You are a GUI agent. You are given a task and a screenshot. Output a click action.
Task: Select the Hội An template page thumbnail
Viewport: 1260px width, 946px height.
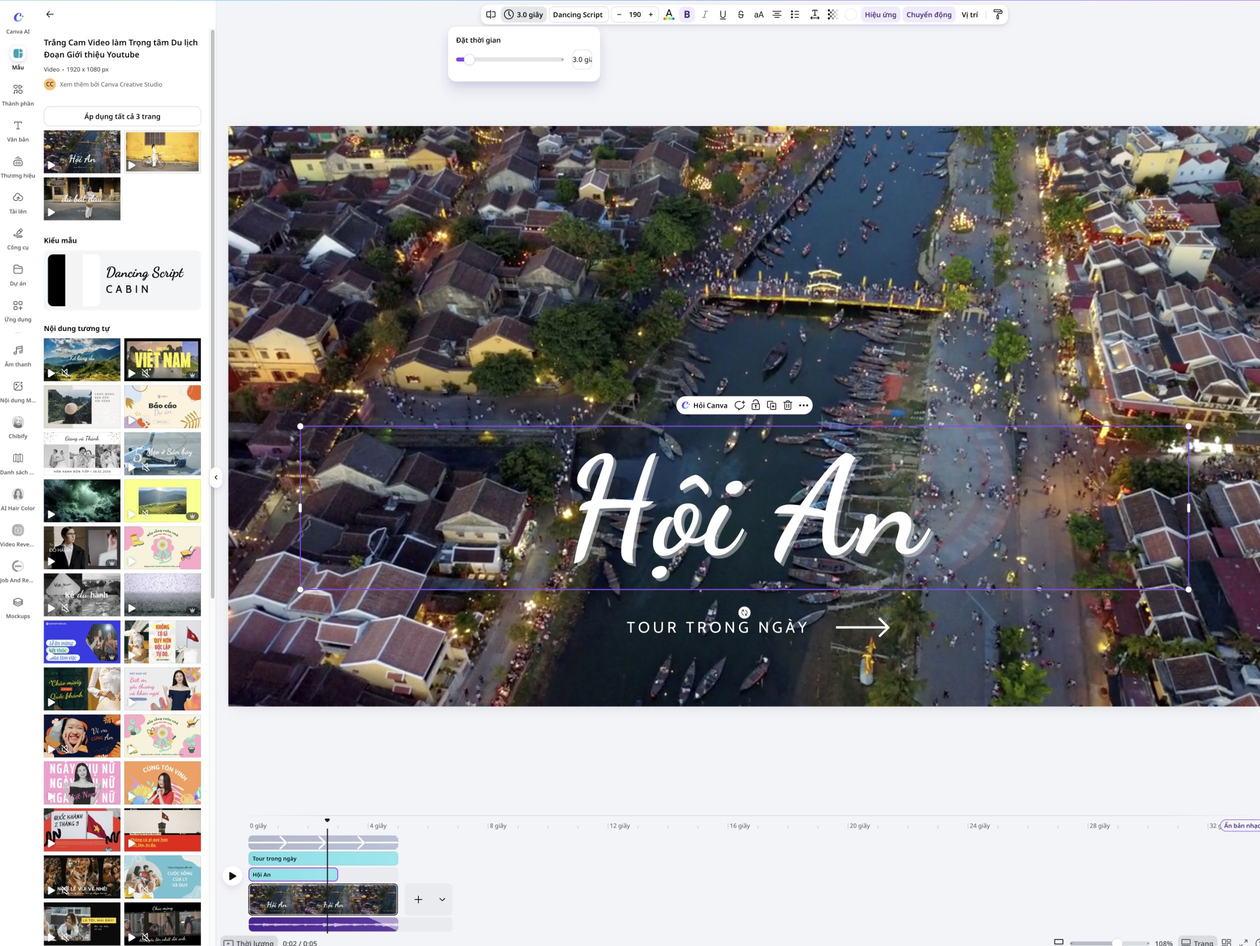[82, 152]
